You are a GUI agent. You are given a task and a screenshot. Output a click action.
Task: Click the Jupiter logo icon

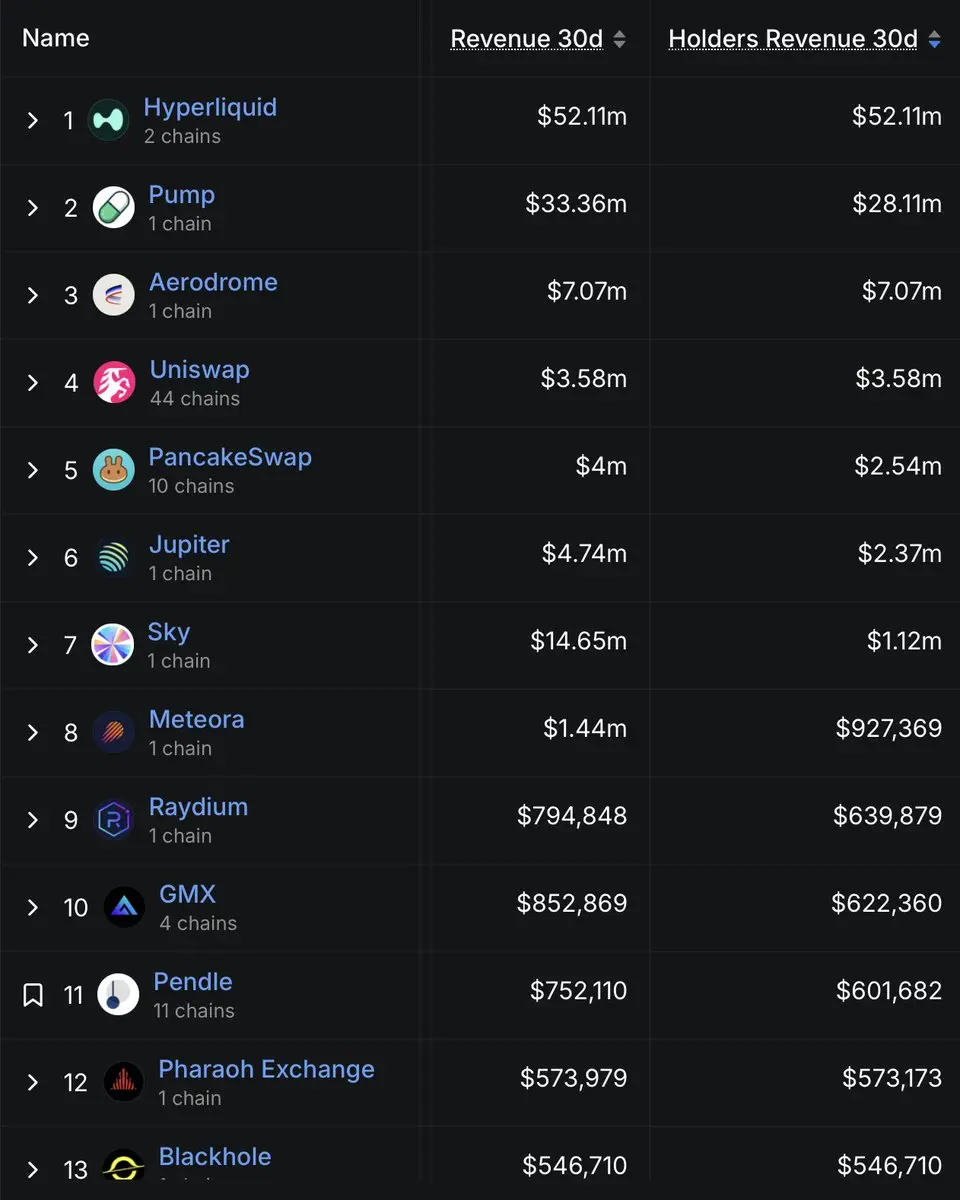click(x=113, y=558)
